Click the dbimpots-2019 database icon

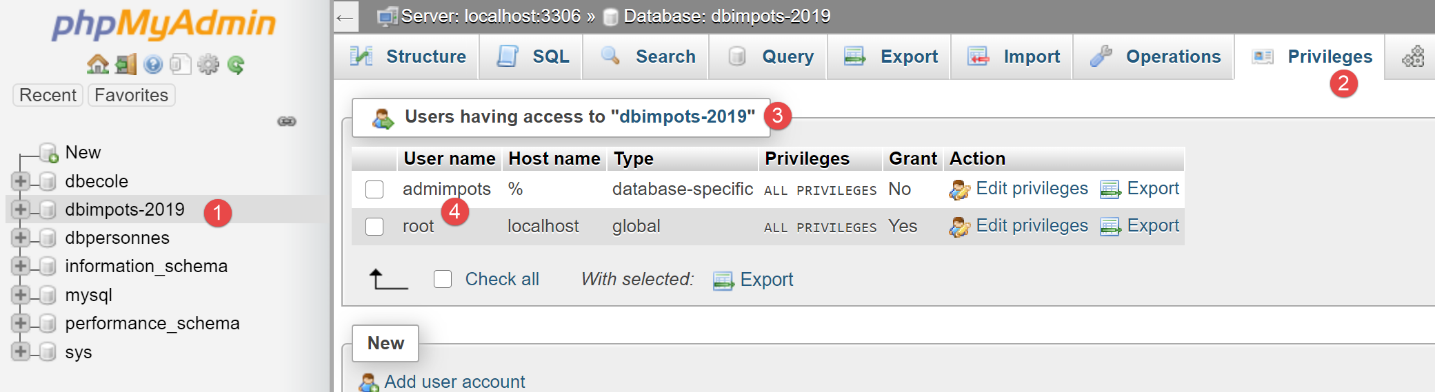(x=47, y=210)
